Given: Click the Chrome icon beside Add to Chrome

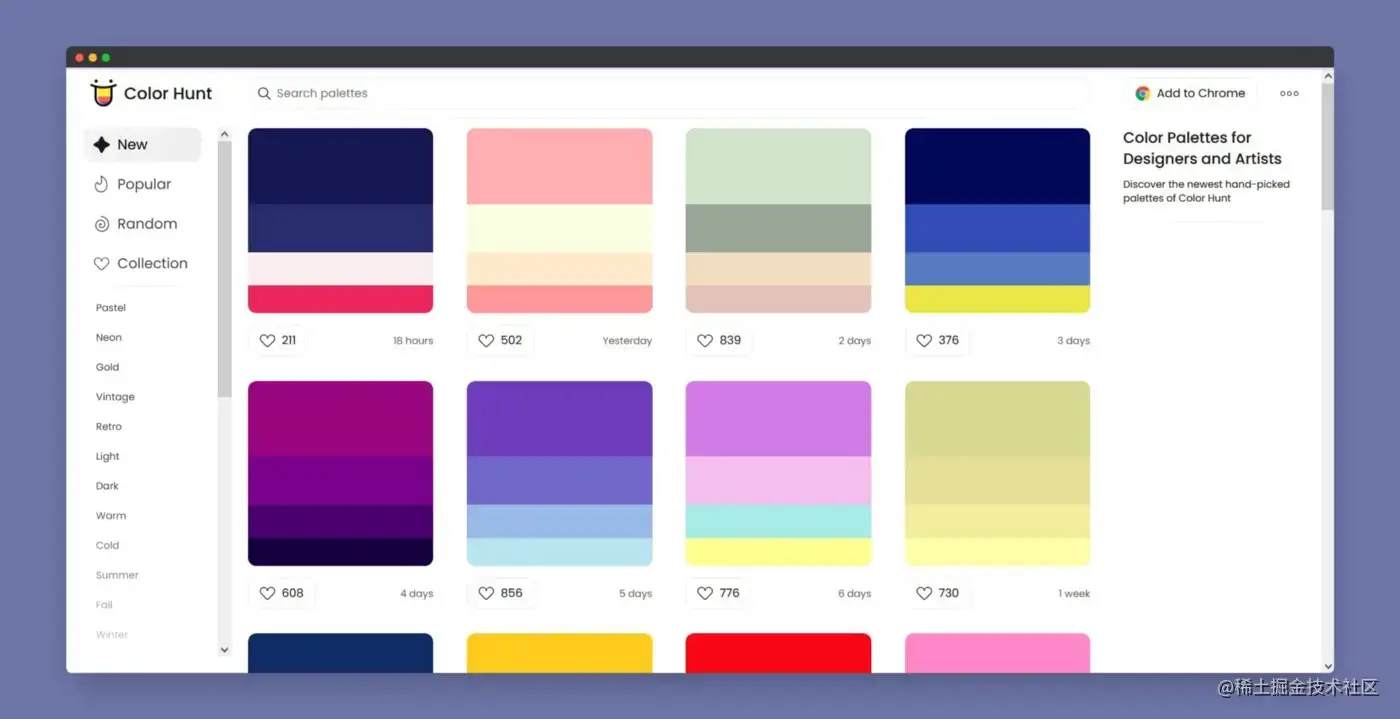Looking at the screenshot, I should 1142,93.
